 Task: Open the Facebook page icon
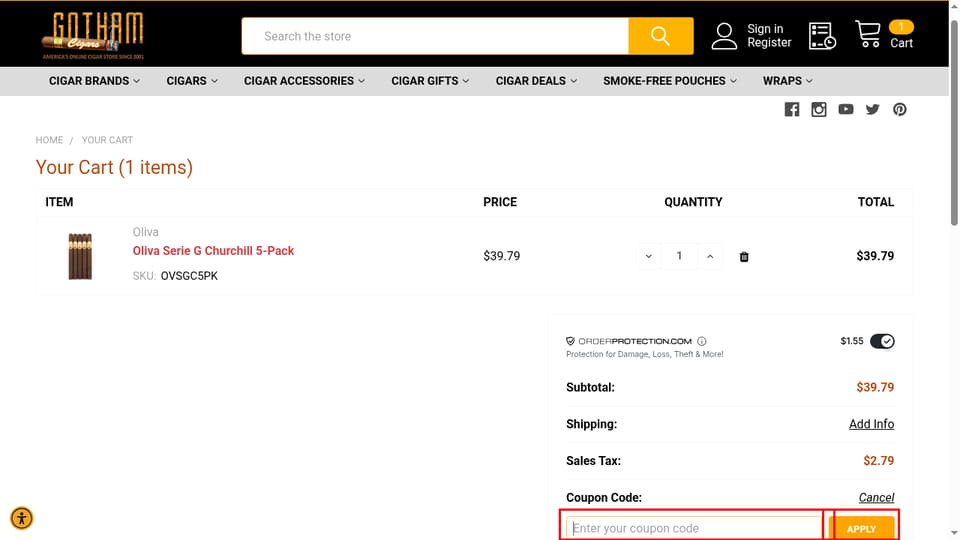click(792, 110)
